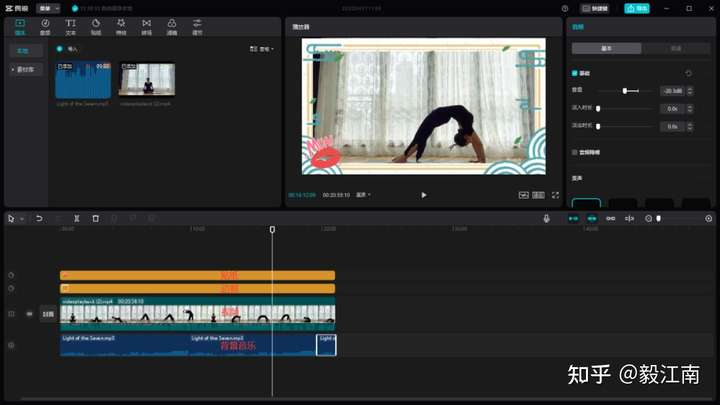Start voice-over recording with microphone icon
Viewport: 720px width, 405px height.
[x=546, y=219]
